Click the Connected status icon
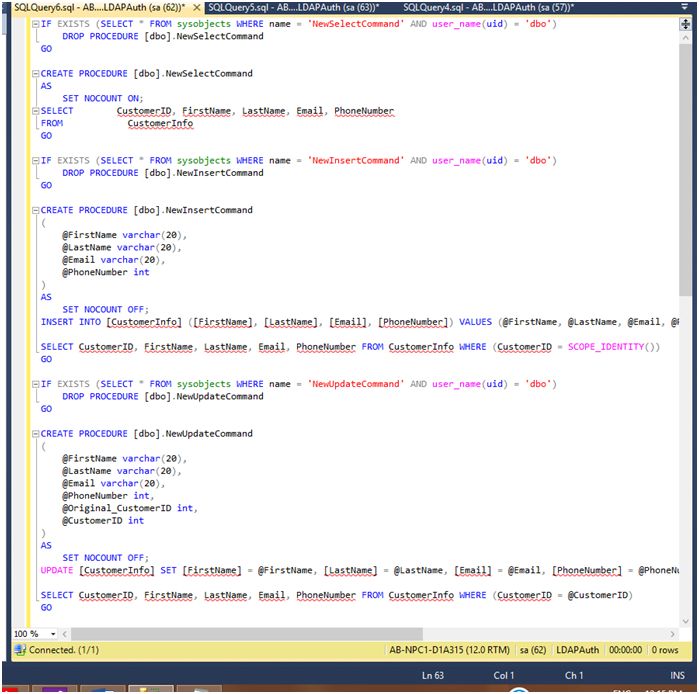The height and width of the screenshot is (694, 699). pos(20,650)
